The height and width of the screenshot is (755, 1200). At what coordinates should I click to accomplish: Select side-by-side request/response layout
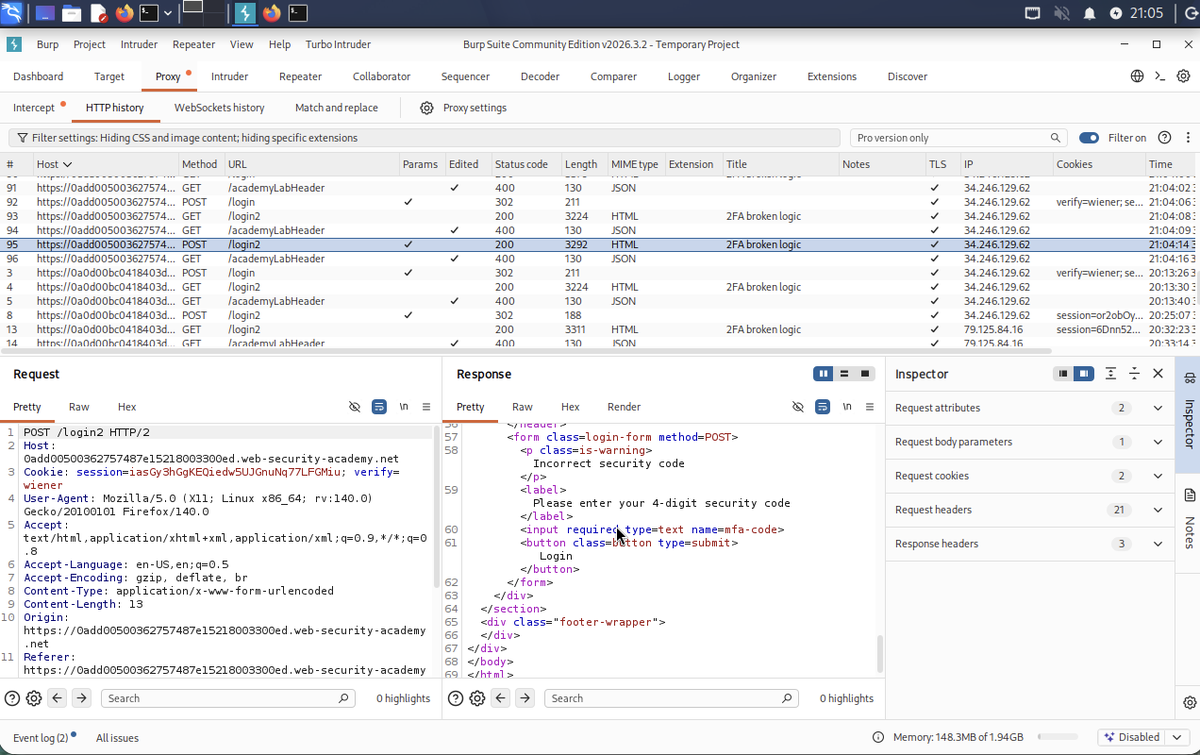823,374
